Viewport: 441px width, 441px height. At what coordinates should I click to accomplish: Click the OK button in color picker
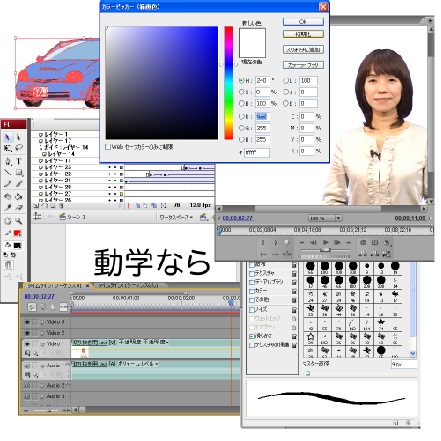pos(303,22)
